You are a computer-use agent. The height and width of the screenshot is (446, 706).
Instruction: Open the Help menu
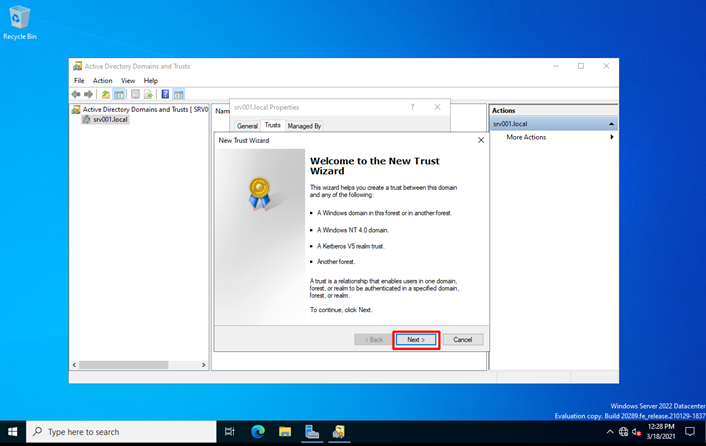click(150, 81)
